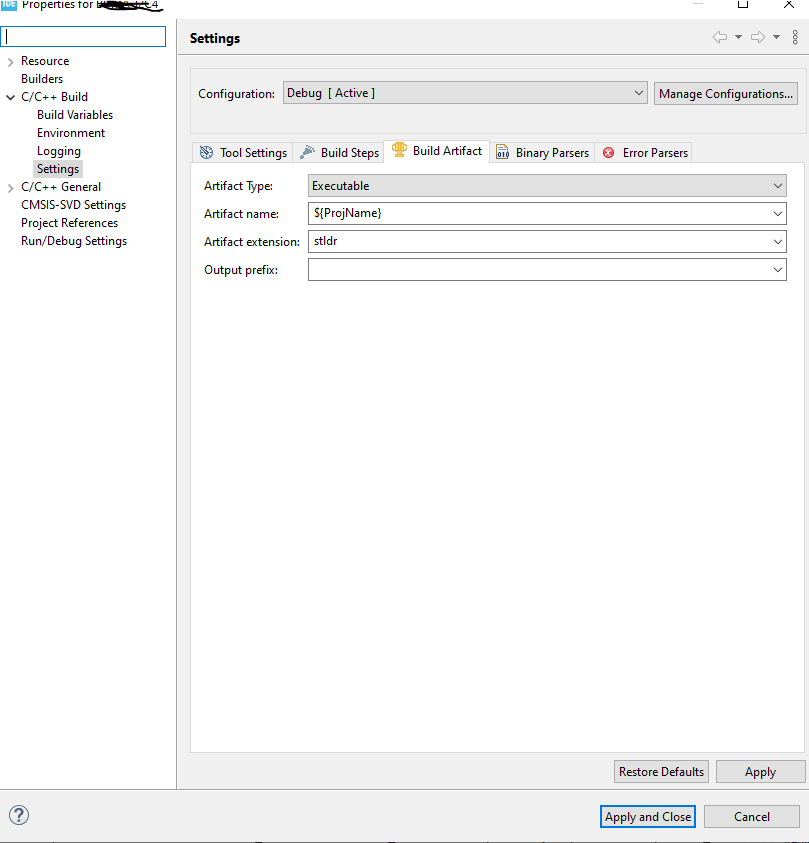
Task: Click the Apply and Close button
Action: (x=647, y=816)
